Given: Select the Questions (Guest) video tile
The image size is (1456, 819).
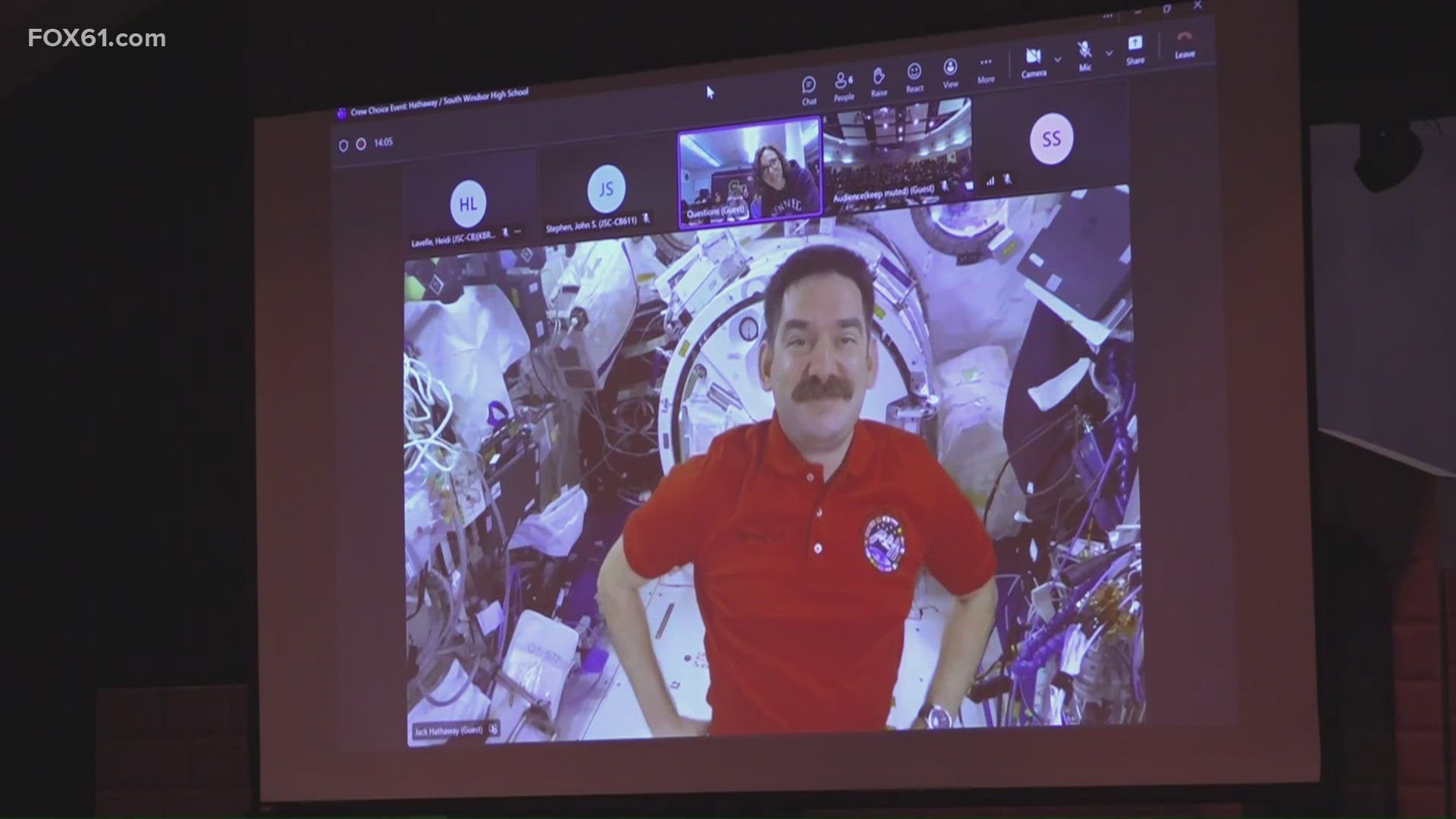Looking at the screenshot, I should 749,170.
